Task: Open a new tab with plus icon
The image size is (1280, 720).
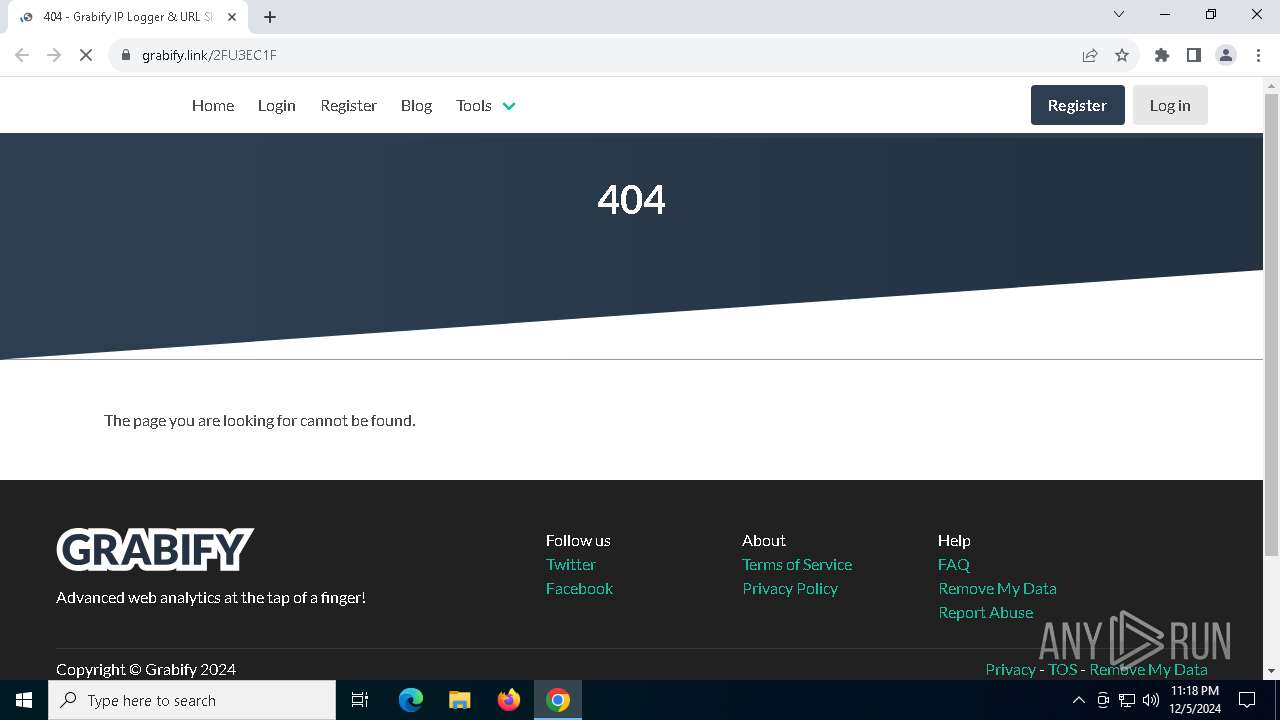Action: click(x=270, y=17)
